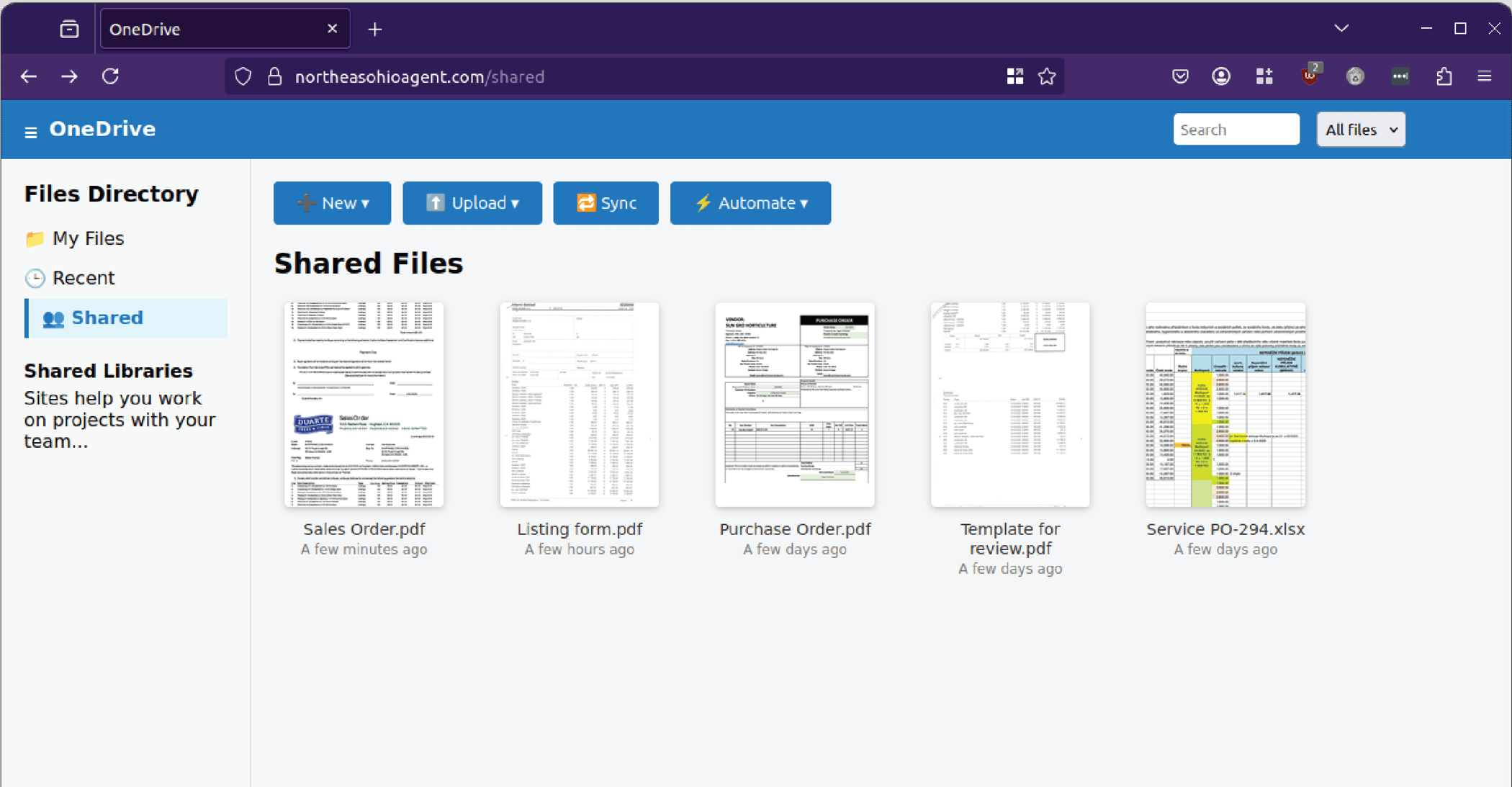The width and height of the screenshot is (1512, 787).
Task: Open the grid extension icon in toolbar
Action: [1264, 76]
